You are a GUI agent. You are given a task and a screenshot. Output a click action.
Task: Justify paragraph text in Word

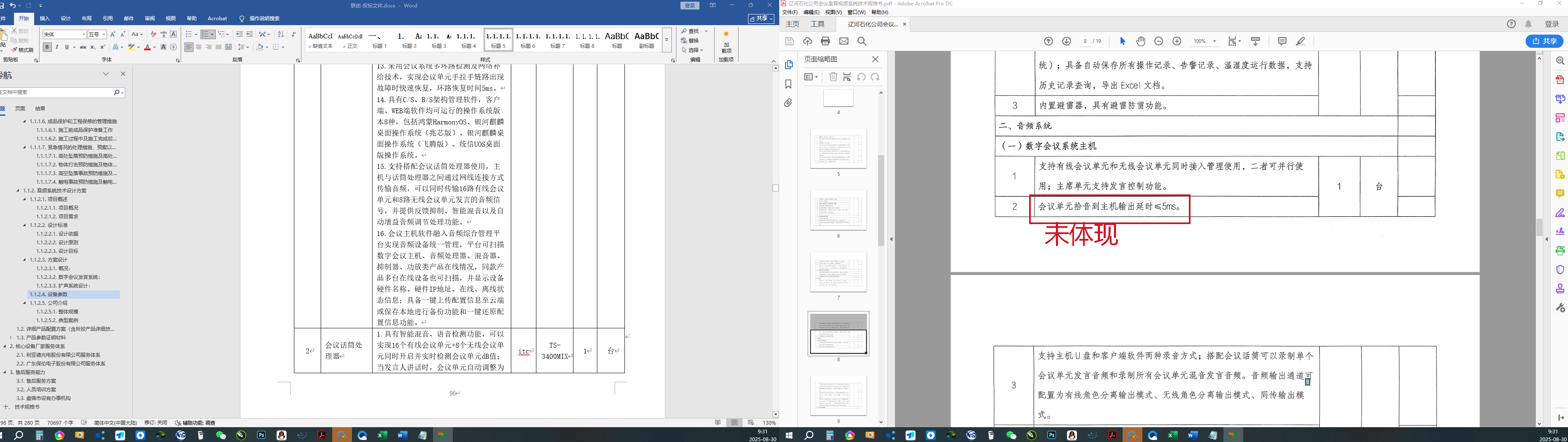point(218,47)
